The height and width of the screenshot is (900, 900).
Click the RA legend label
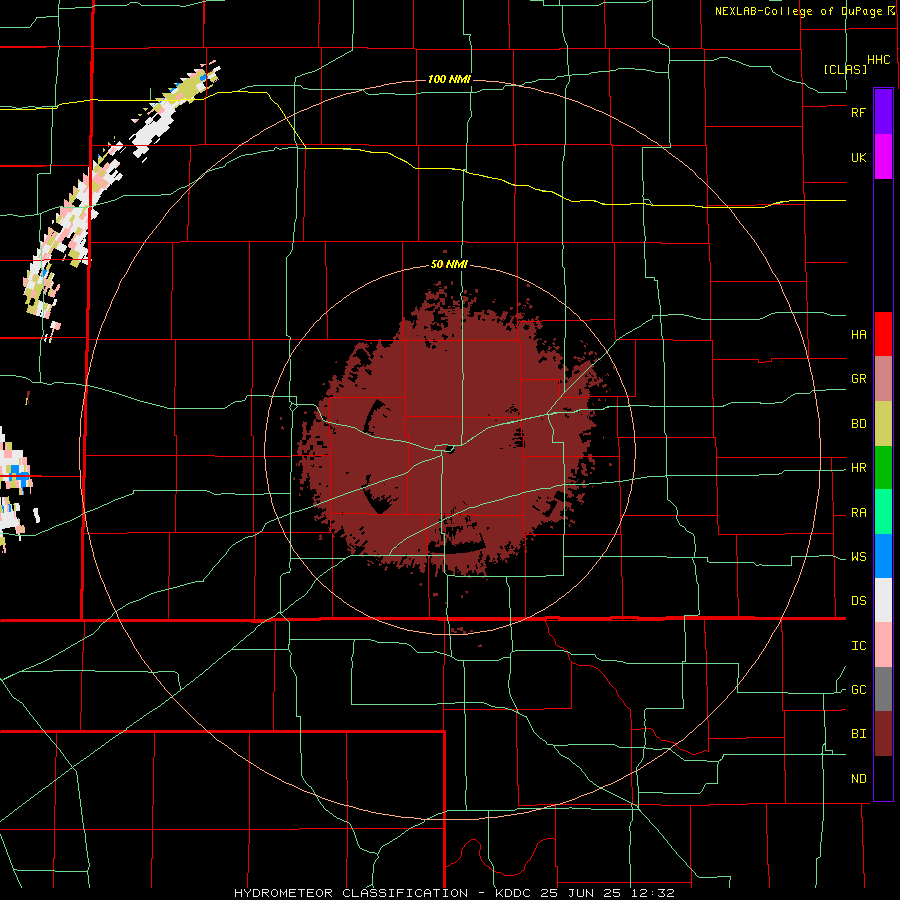coord(858,513)
